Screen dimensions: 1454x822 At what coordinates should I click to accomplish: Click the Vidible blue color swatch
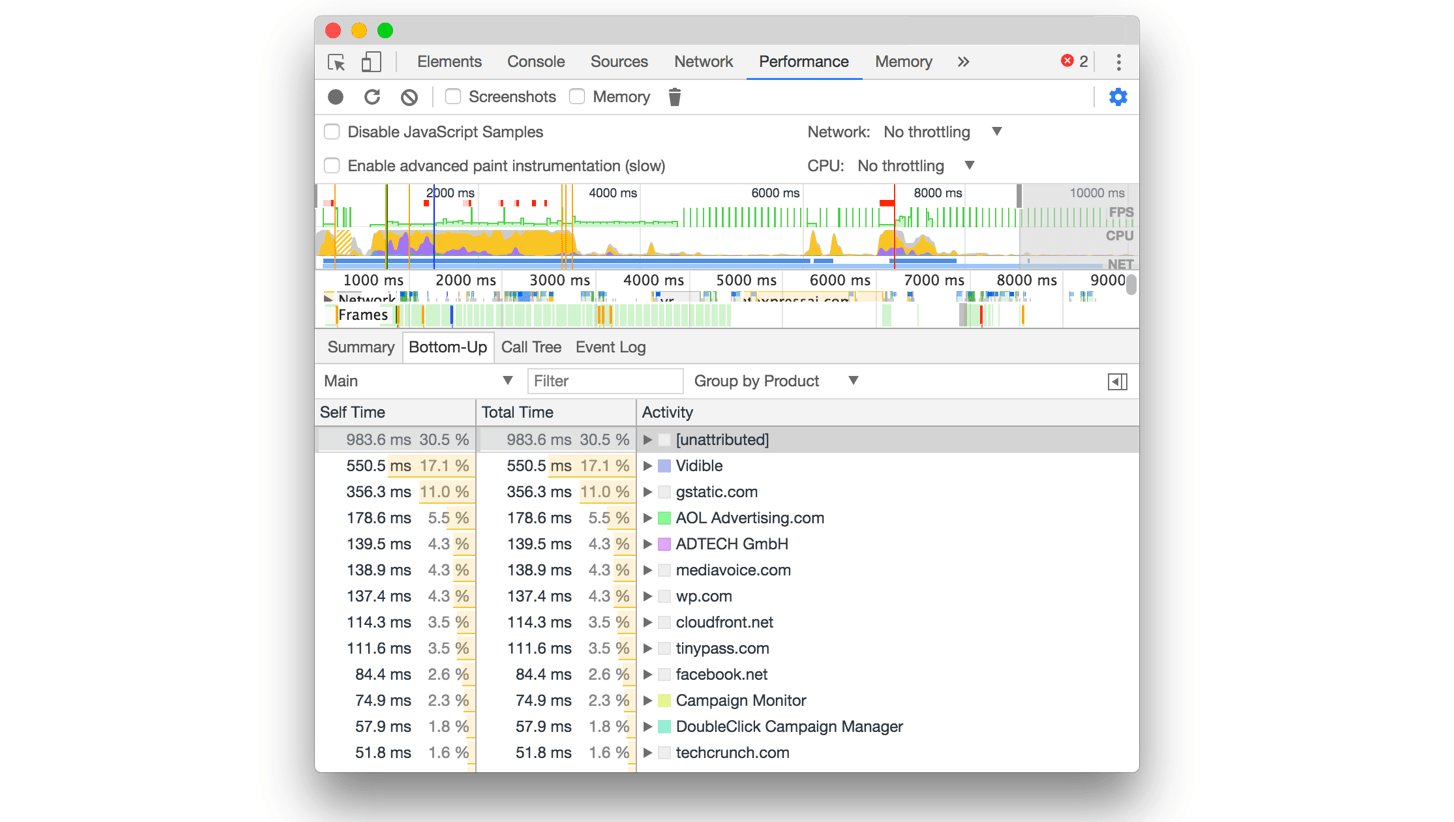click(x=664, y=466)
